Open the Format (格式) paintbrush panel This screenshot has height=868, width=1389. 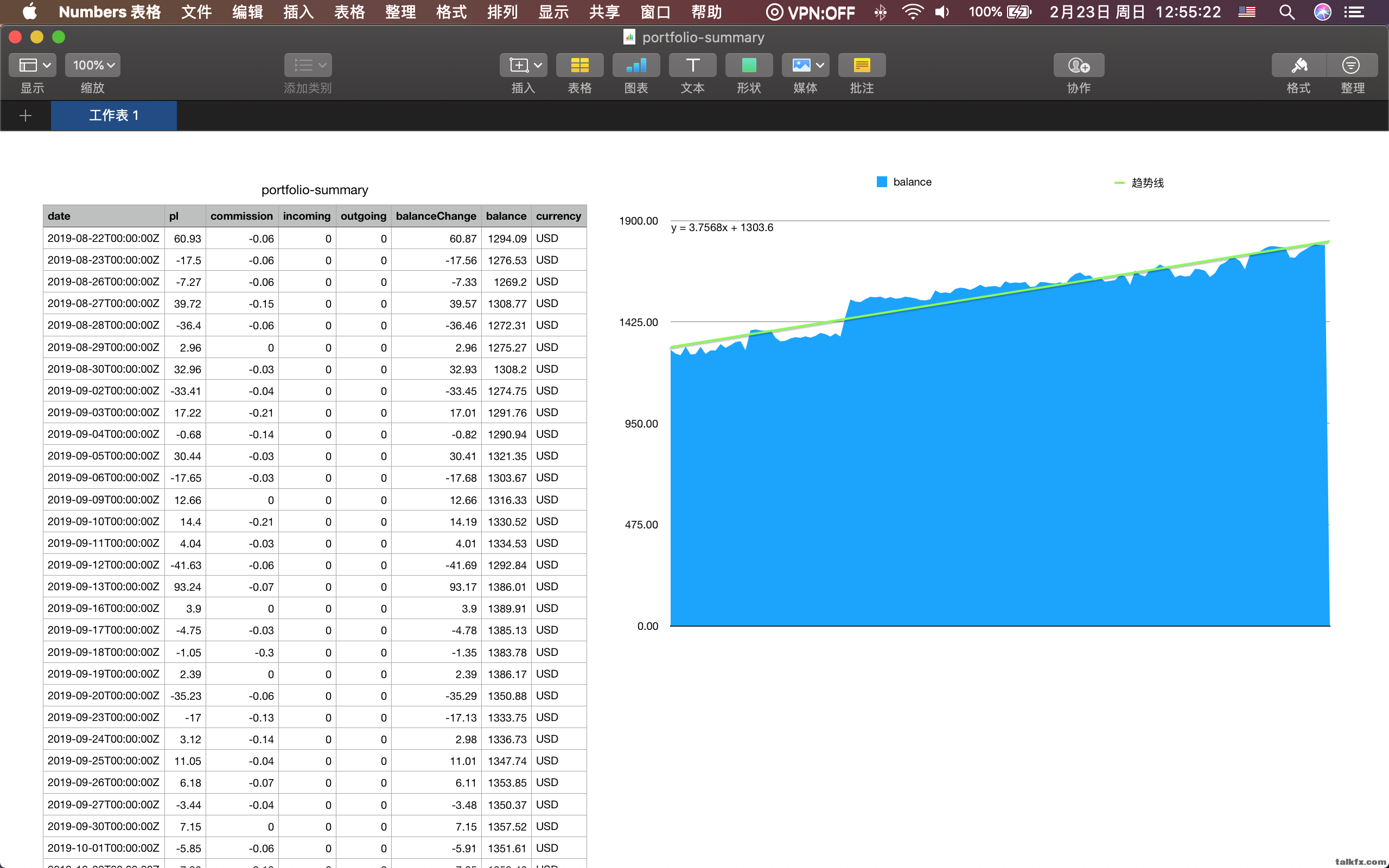coord(1299,66)
